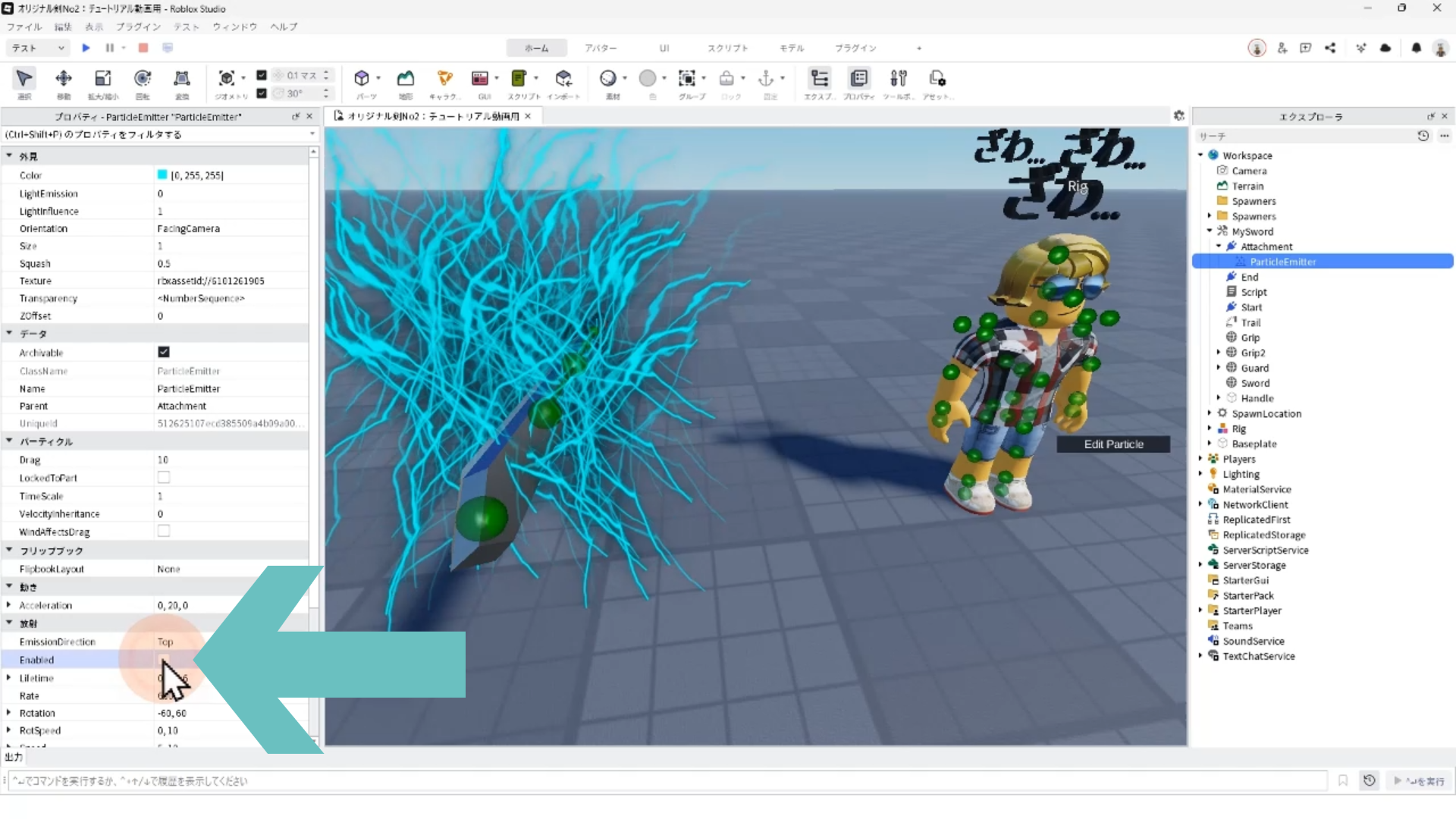Click the cyan Color swatch
The image size is (1456, 819).
coord(162,175)
